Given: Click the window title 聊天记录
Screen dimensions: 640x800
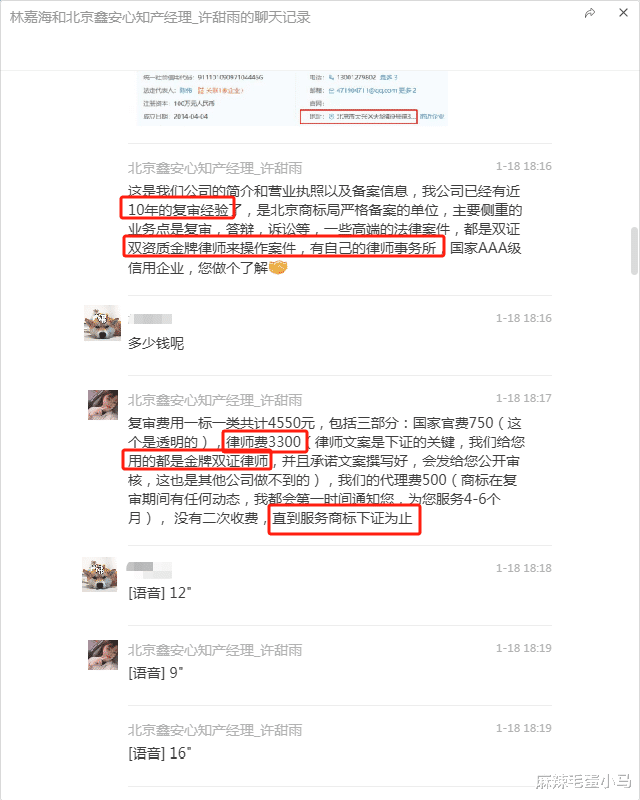Looking at the screenshot, I should [283, 17].
